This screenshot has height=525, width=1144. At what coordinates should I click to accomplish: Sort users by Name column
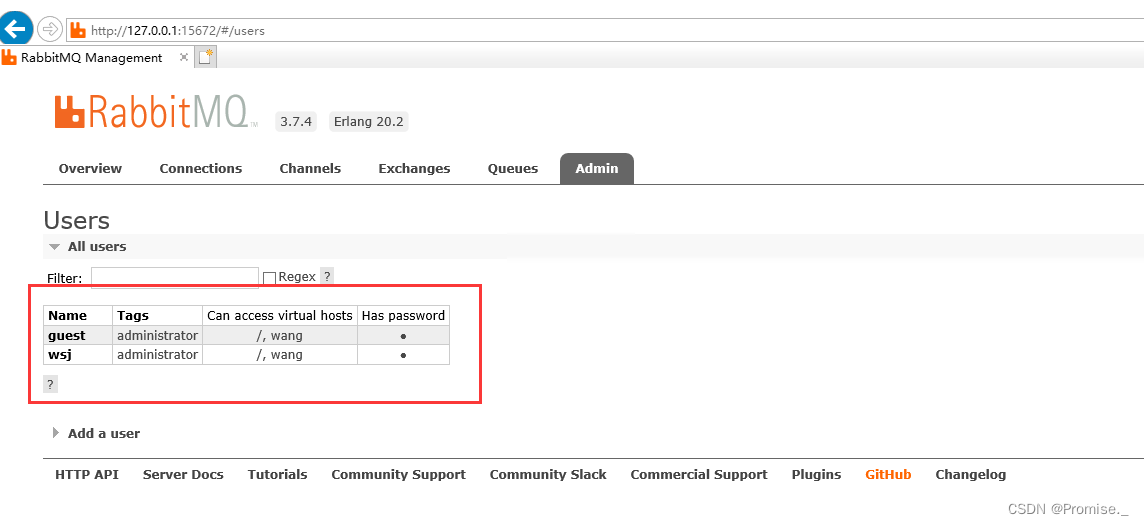coord(67,316)
